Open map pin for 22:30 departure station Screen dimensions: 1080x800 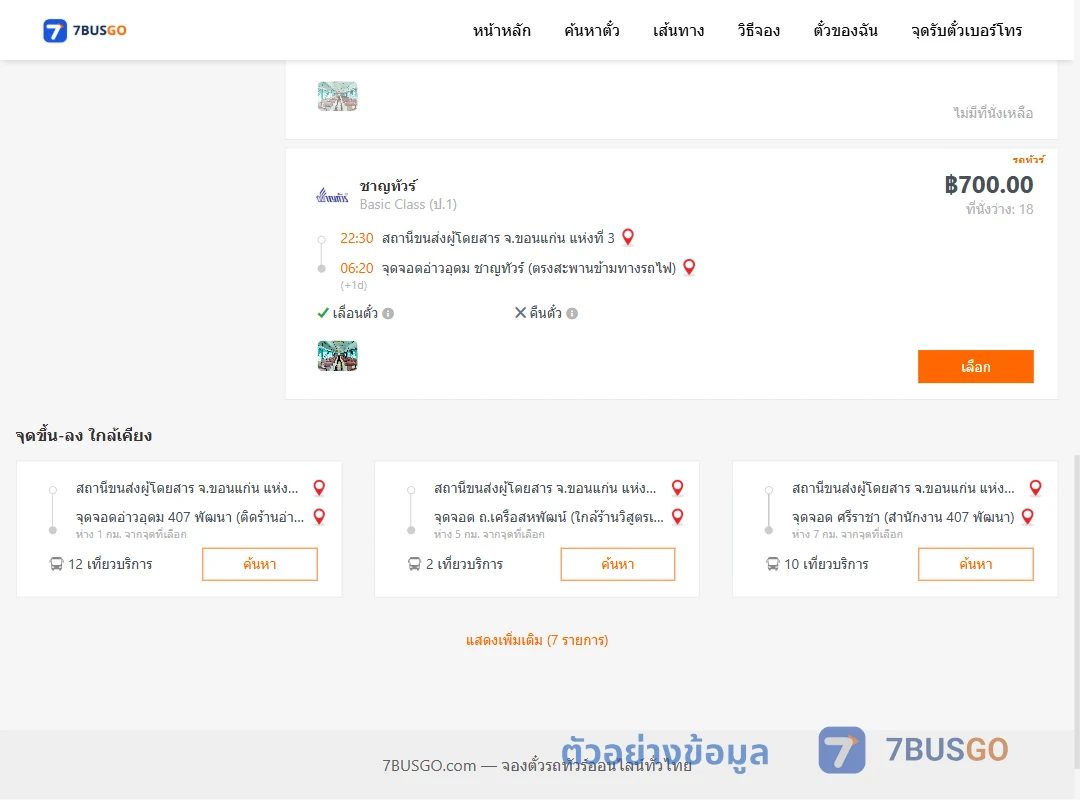coord(627,237)
